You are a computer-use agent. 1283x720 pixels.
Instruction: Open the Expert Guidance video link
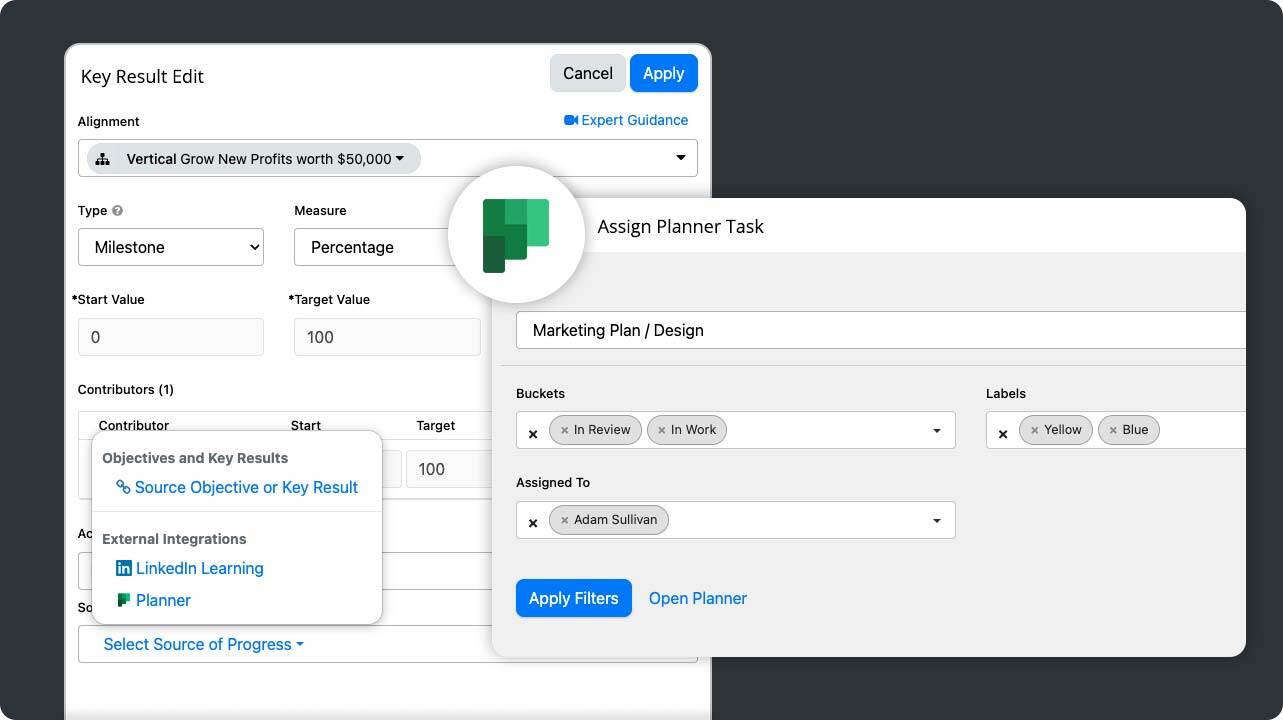tap(626, 120)
